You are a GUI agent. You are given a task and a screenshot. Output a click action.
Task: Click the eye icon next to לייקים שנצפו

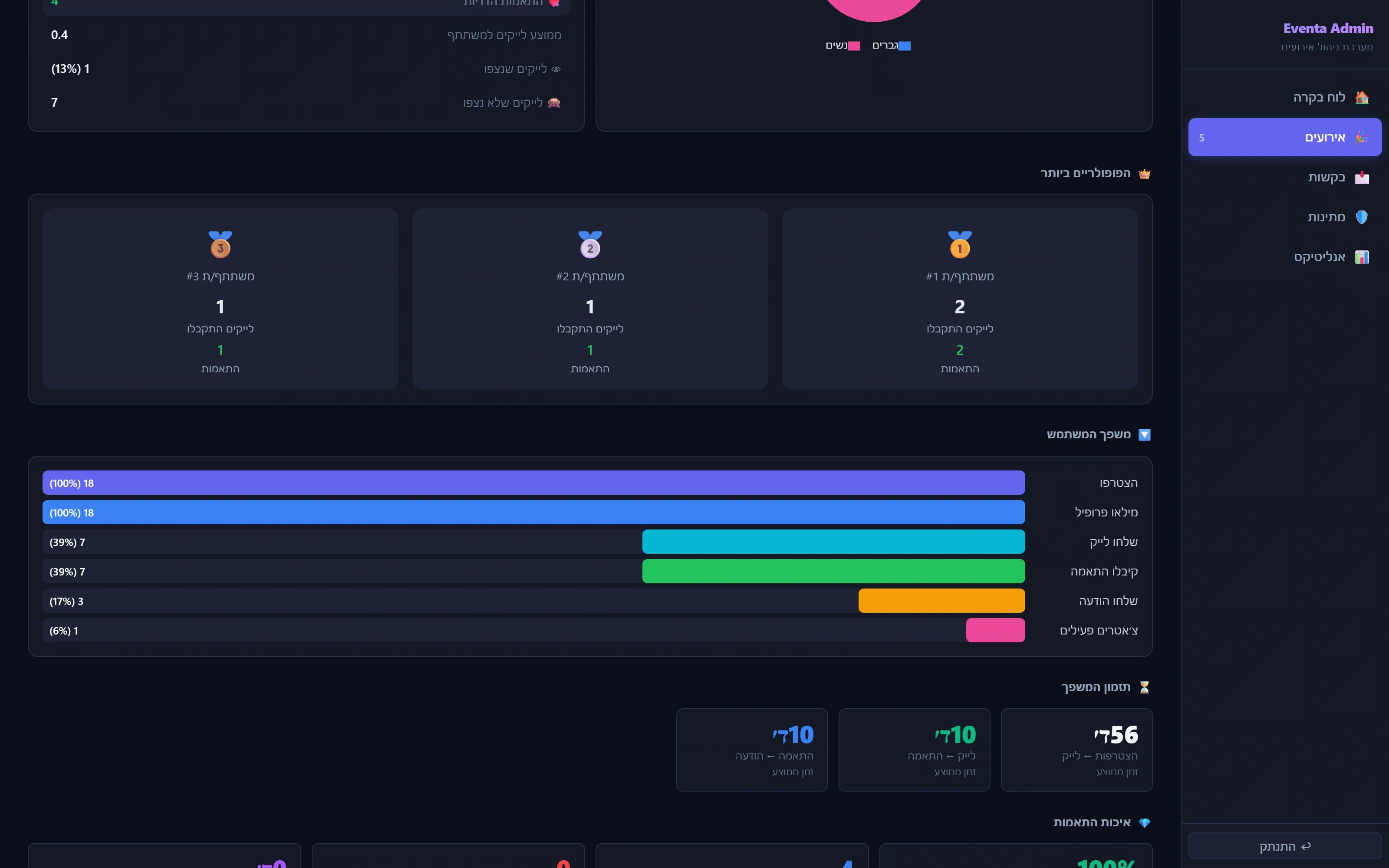556,69
